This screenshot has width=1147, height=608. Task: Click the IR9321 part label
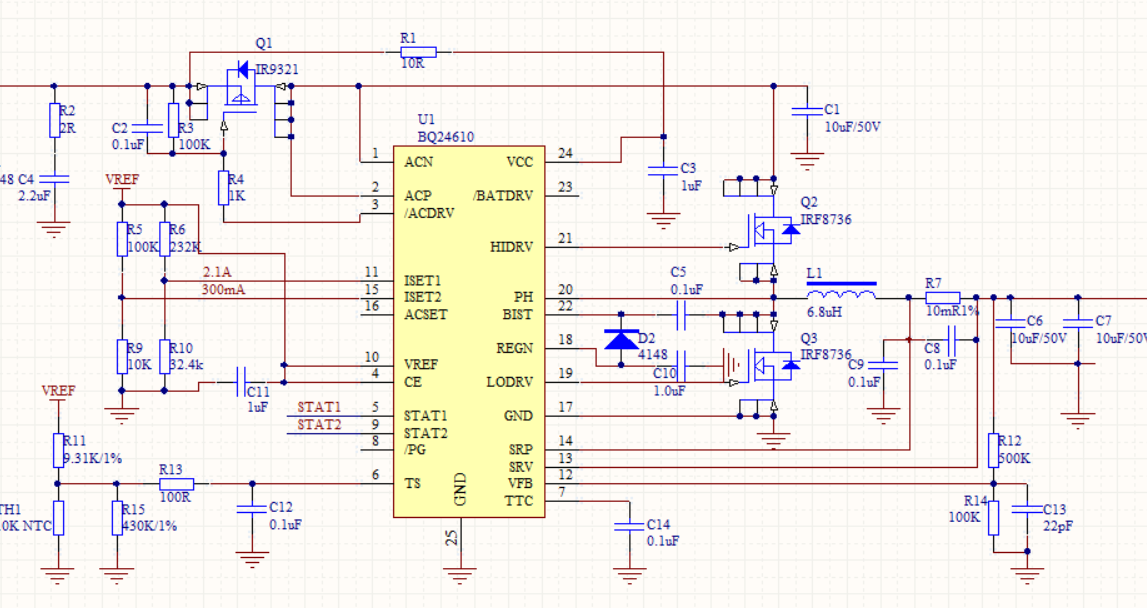point(277,70)
